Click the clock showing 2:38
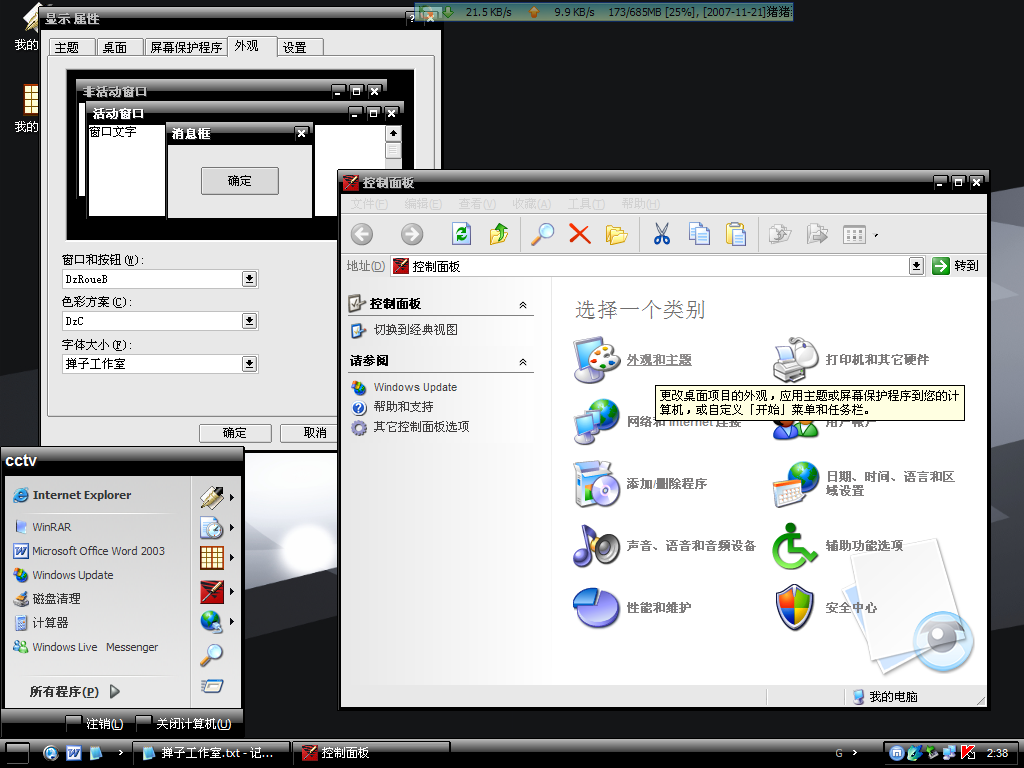Screen dimensions: 1024x768 (x=997, y=753)
